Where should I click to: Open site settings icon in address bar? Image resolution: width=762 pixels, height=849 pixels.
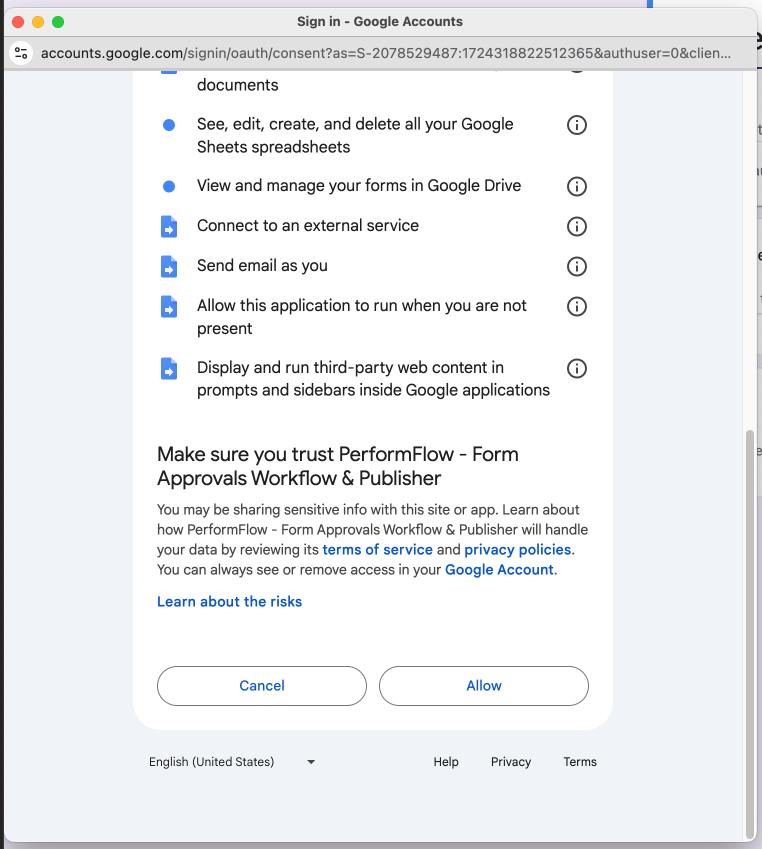click(21, 53)
